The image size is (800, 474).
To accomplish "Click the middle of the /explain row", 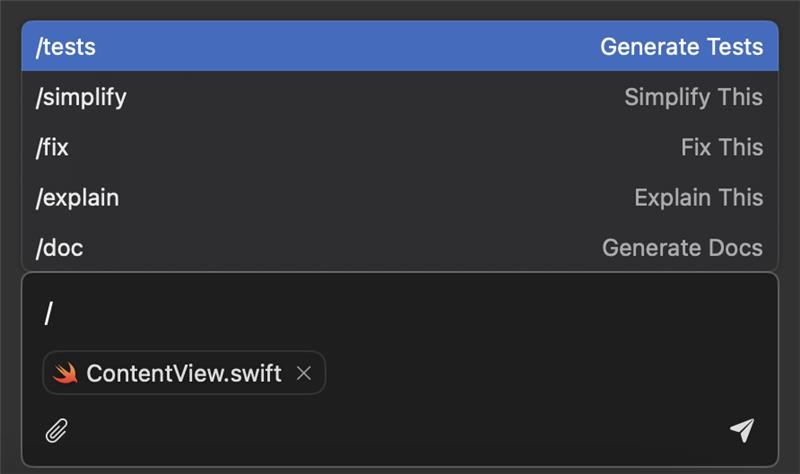I will (400, 197).
